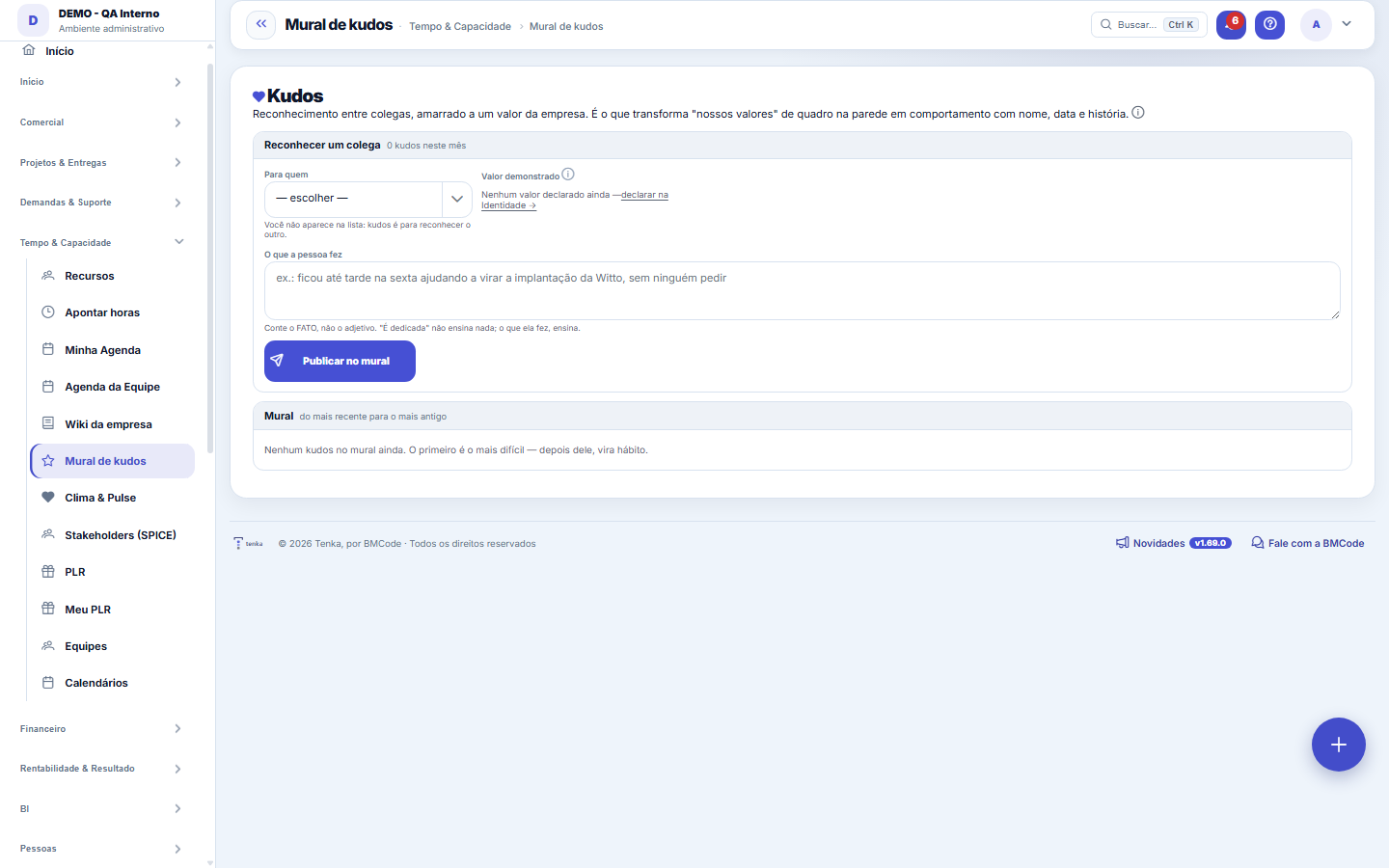The image size is (1389, 868).
Task: Open Meu PLR
Action: [113, 610]
